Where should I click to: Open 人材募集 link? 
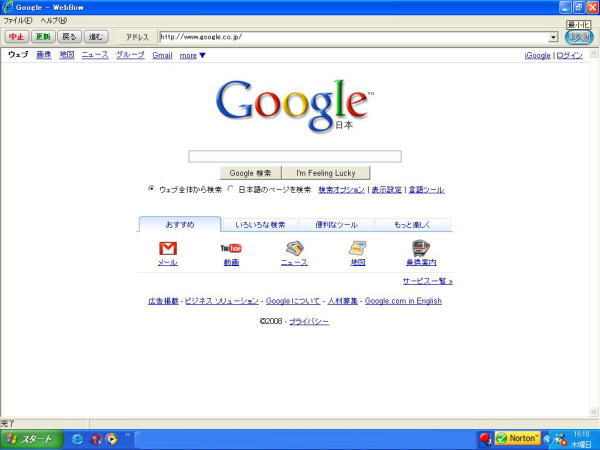click(342, 301)
